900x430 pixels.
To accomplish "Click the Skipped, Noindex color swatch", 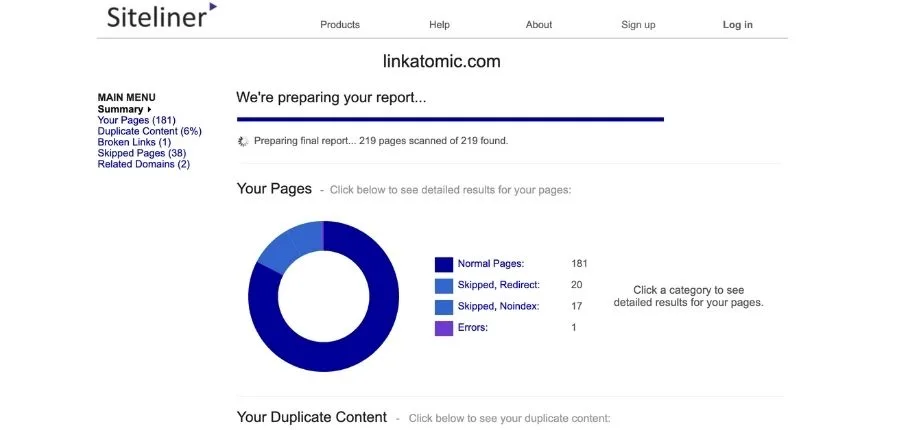I will pyautogui.click(x=444, y=306).
